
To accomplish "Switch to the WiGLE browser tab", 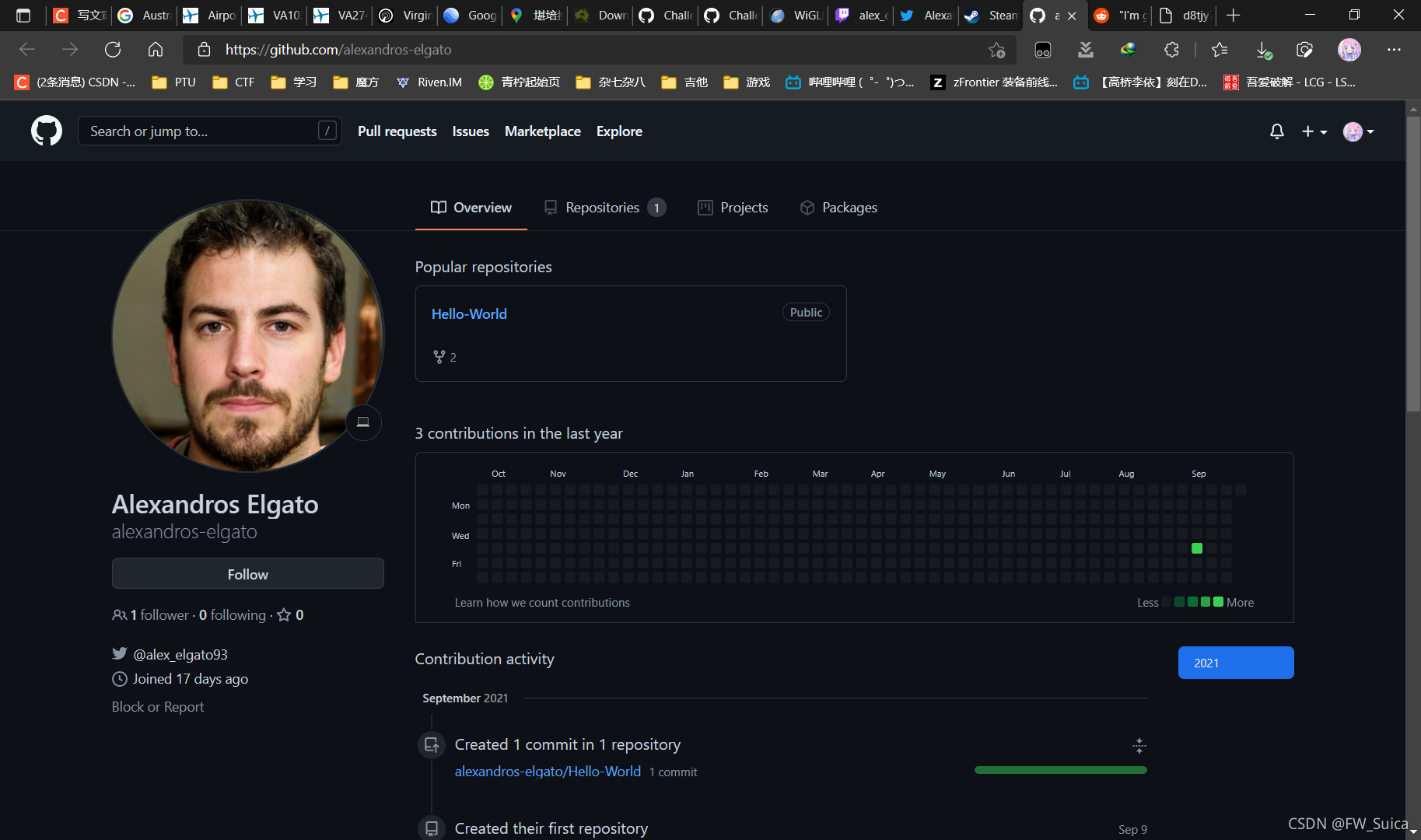I will point(795,15).
